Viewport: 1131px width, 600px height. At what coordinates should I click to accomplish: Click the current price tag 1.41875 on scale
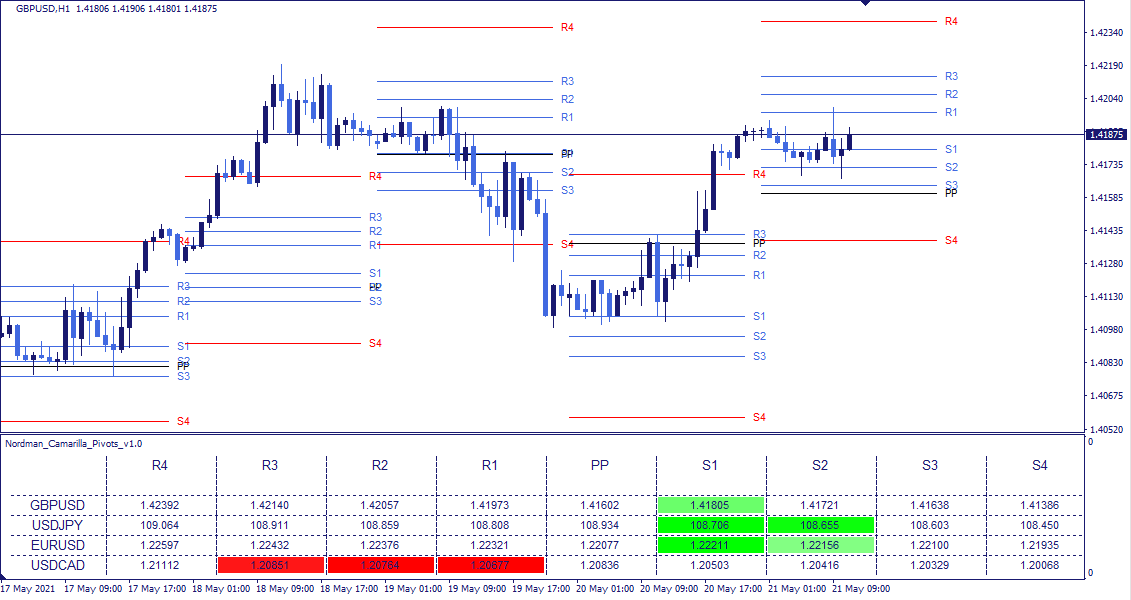click(x=1106, y=132)
